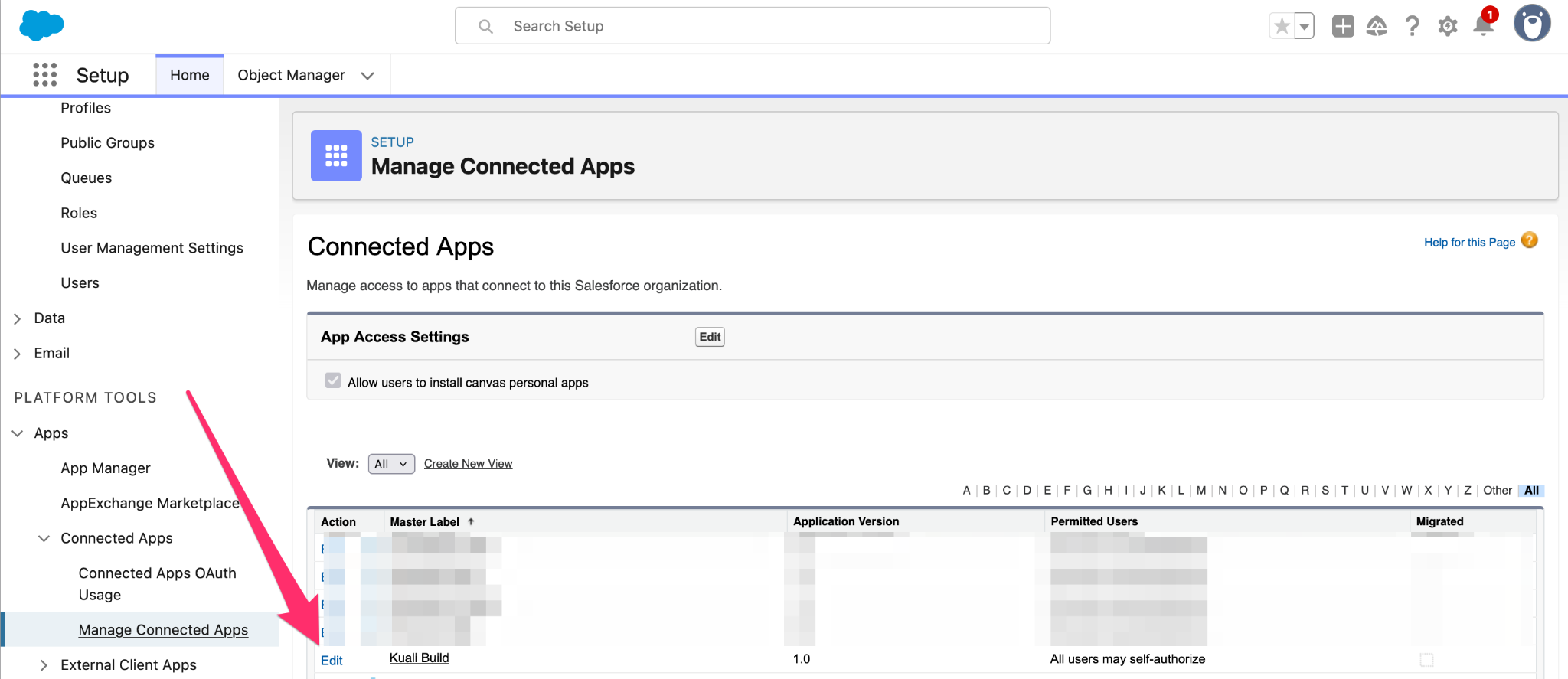
Task: Open the notifications bell
Action: [1483, 25]
